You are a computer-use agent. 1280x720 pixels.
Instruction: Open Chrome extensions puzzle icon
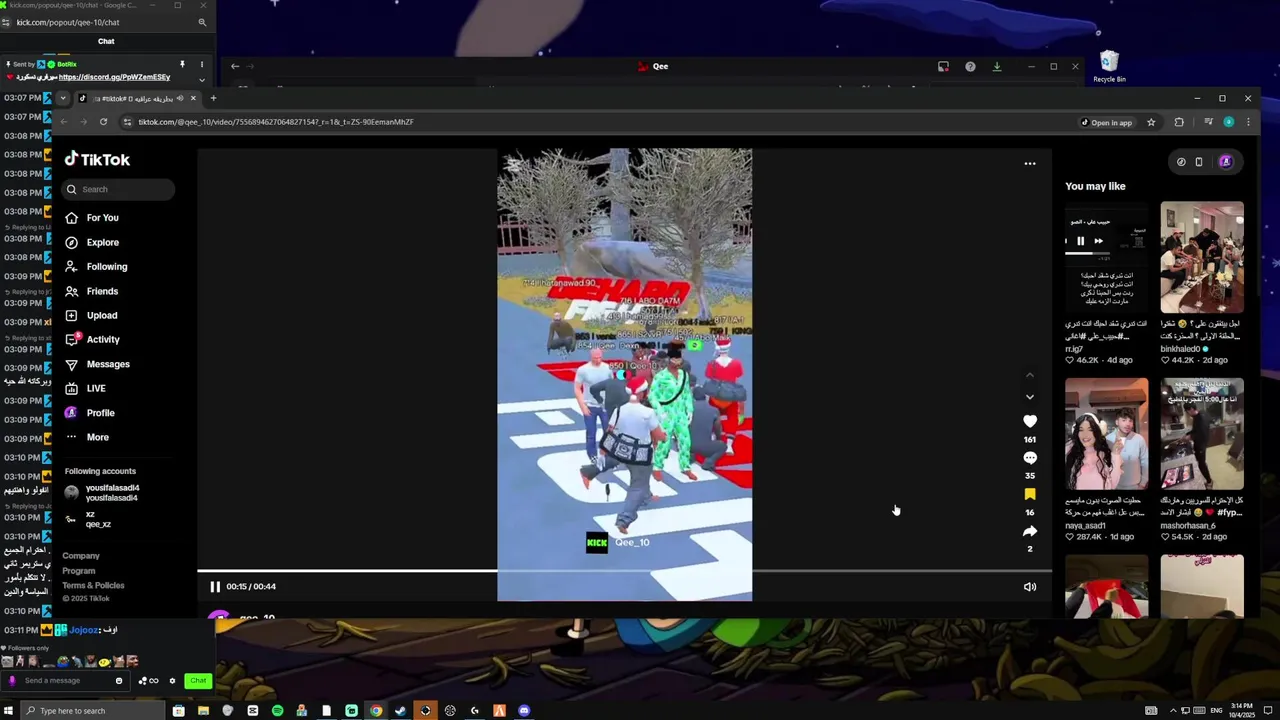(1179, 122)
